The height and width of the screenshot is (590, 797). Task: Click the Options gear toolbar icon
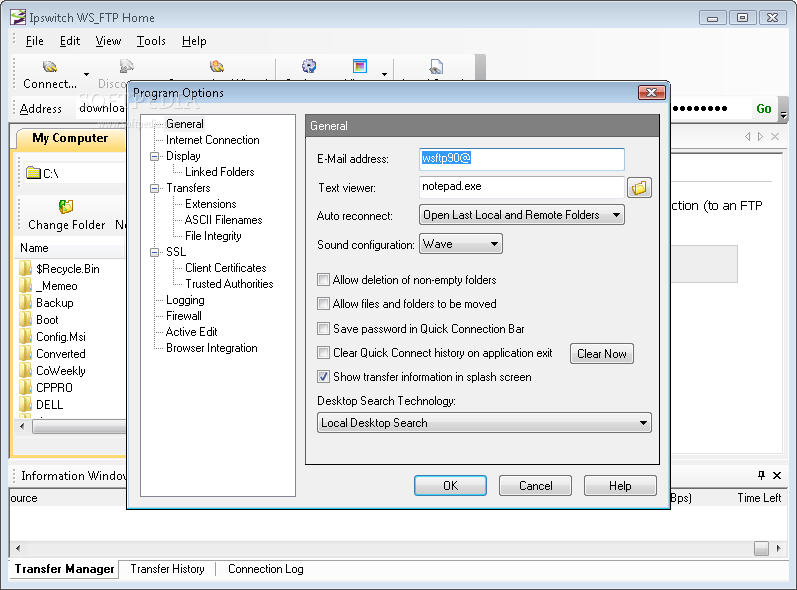309,66
